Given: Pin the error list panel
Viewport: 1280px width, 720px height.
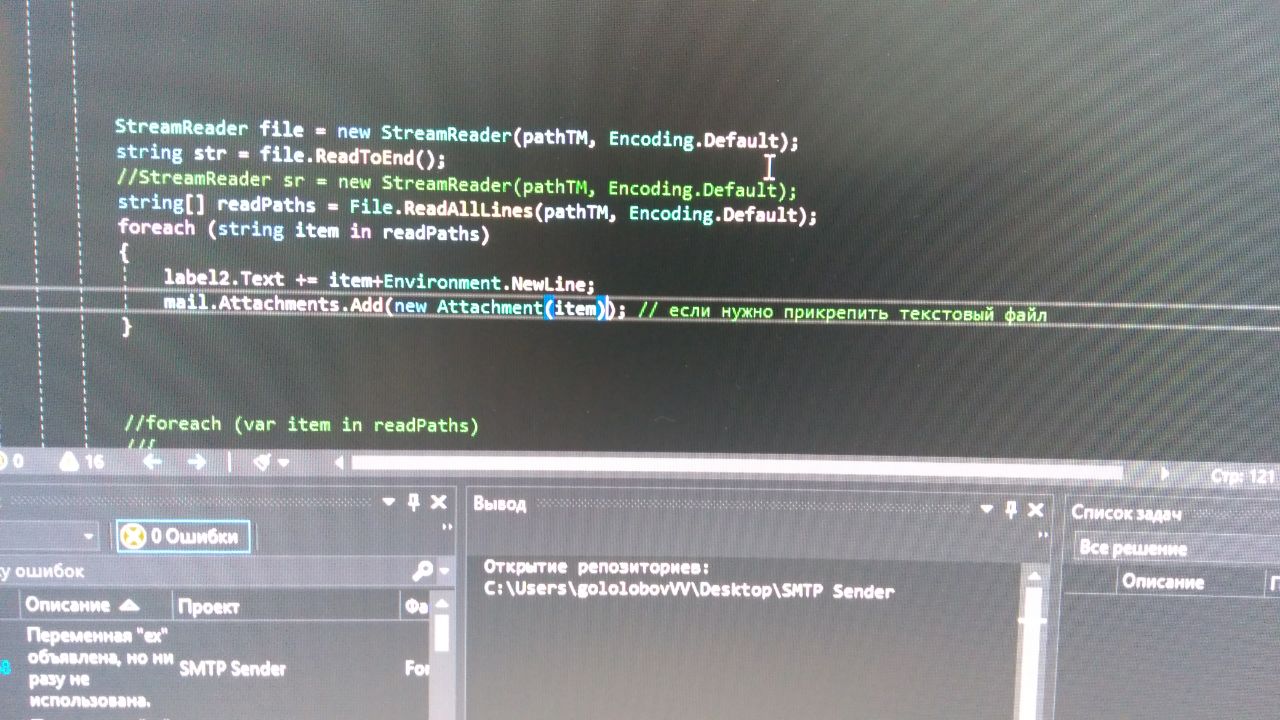Looking at the screenshot, I should tap(415, 503).
